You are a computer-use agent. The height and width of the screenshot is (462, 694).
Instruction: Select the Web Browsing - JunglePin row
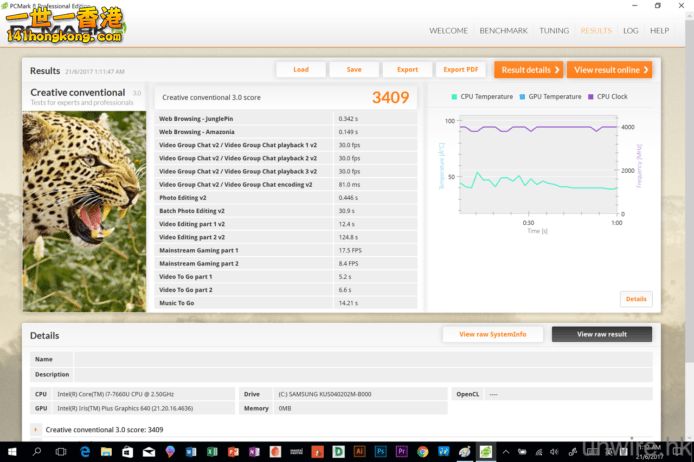tap(286, 119)
